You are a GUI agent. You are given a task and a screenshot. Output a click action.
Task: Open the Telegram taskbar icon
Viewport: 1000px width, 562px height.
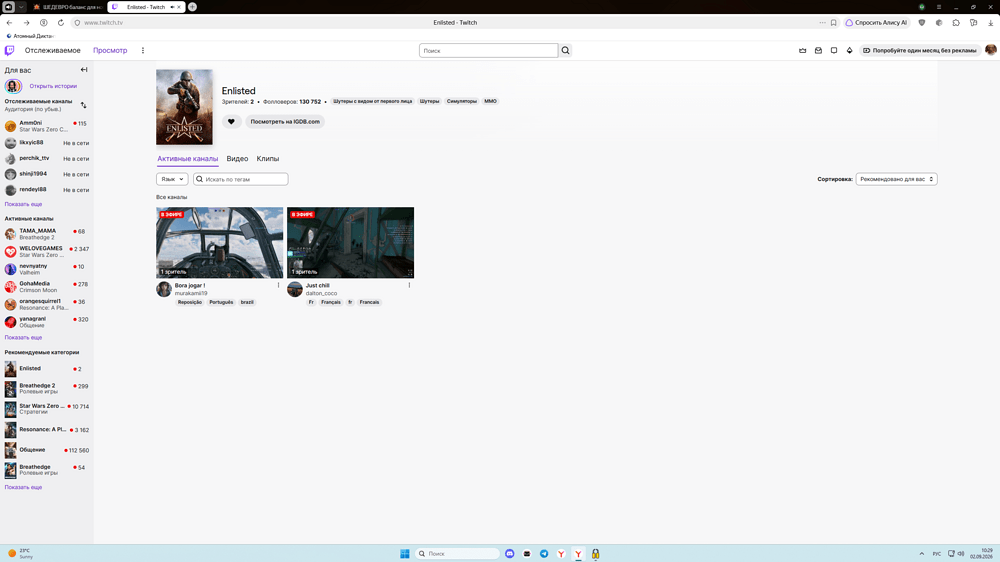pos(544,554)
